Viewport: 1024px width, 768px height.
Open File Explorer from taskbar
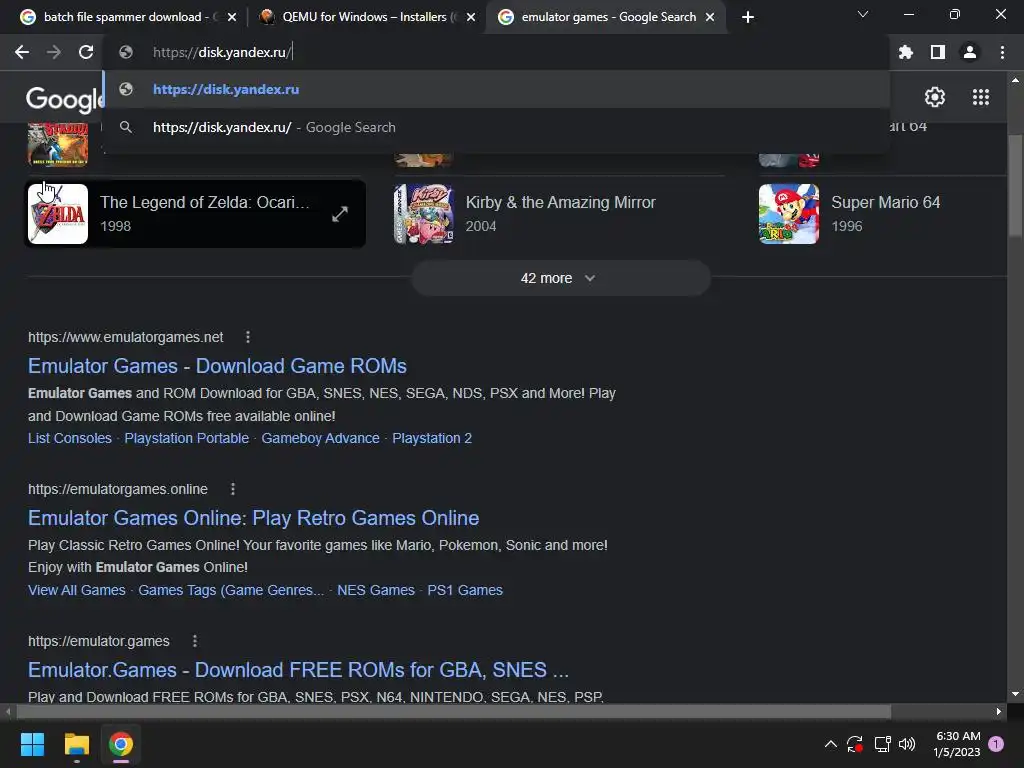point(76,744)
